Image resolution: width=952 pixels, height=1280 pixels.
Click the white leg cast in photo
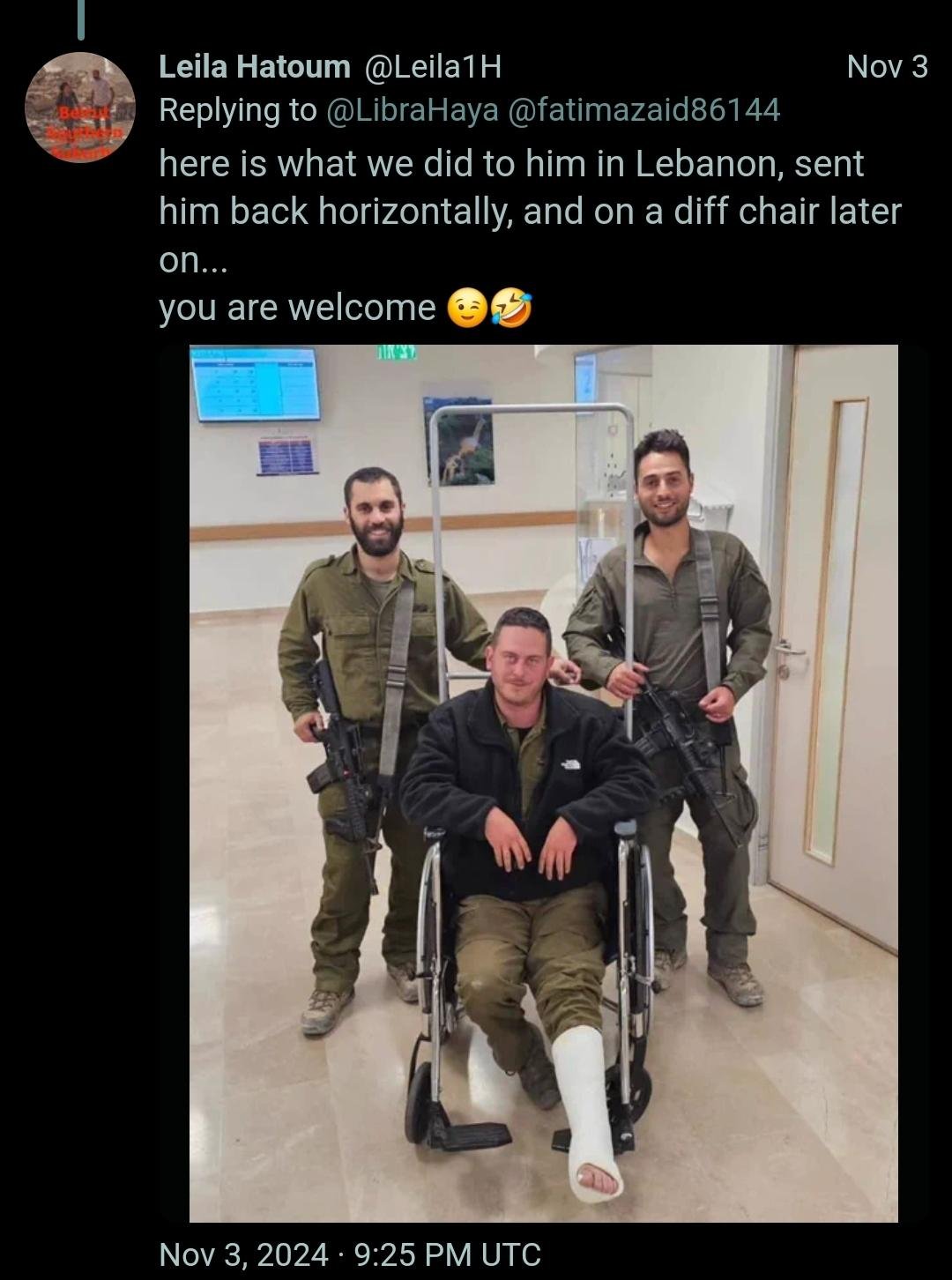tap(589, 1113)
